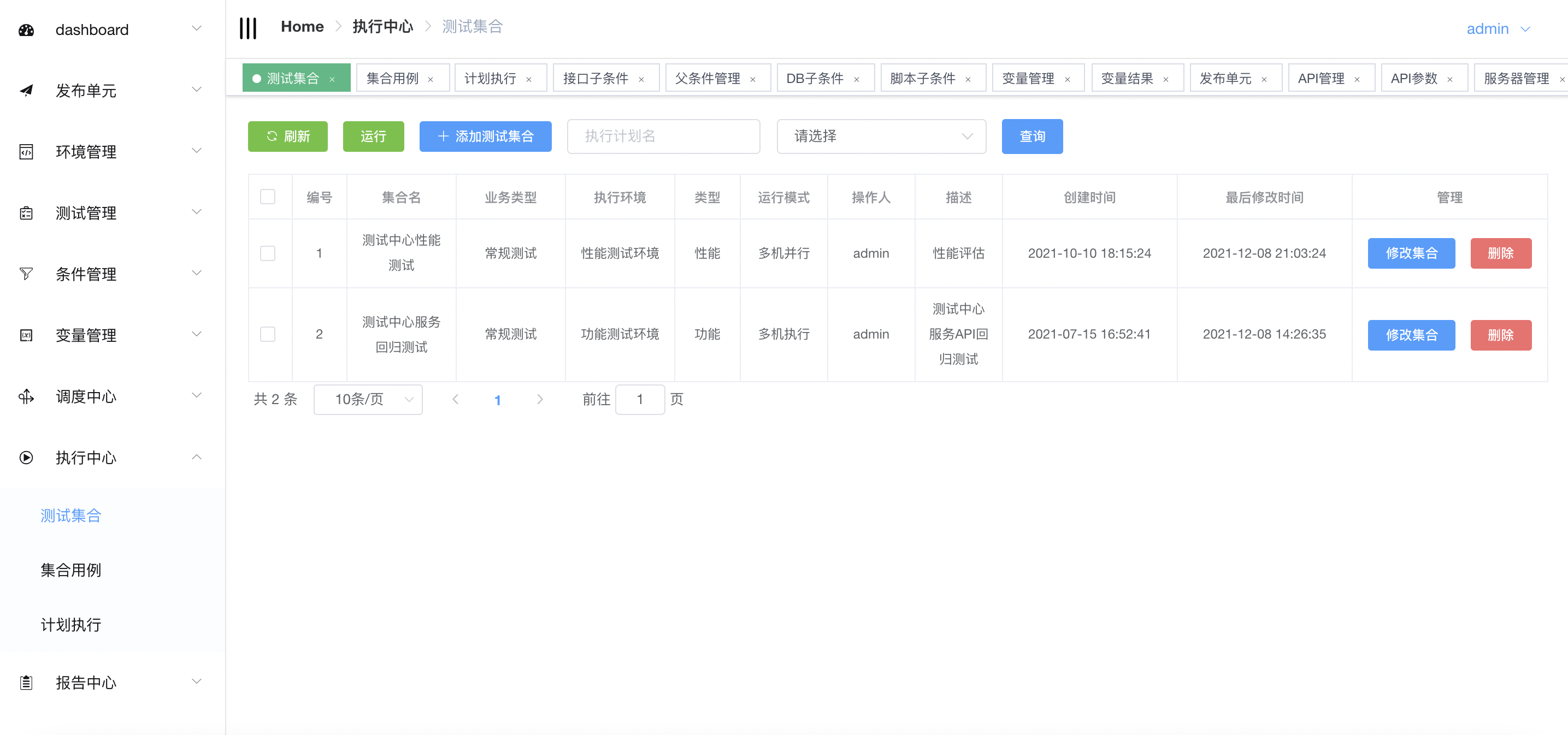Click the green 刷新 button

(288, 137)
